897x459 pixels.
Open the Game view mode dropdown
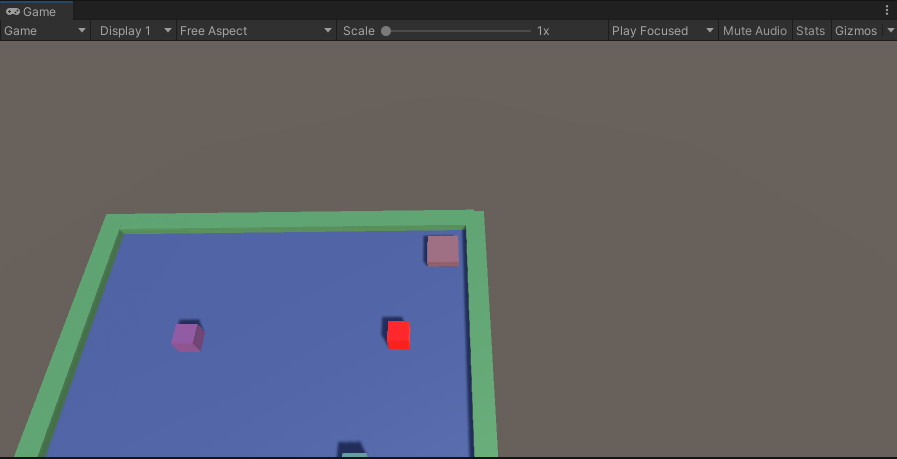[x=45, y=31]
